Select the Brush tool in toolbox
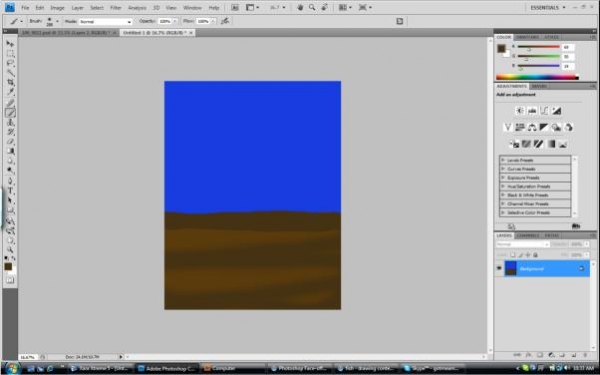The image size is (600, 375). [10, 112]
